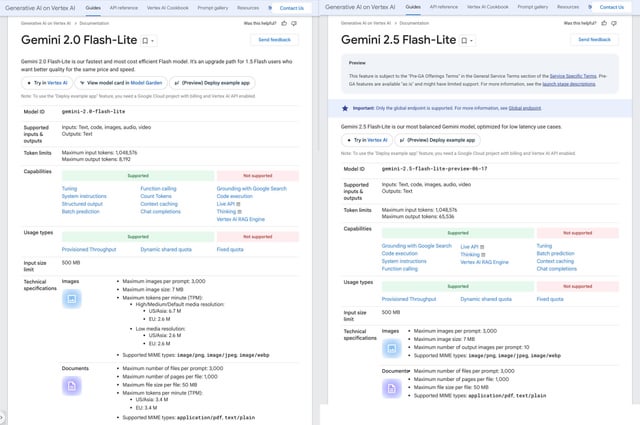
Task: Open Thinking link on Gemini 2.0 page
Action: (226, 211)
